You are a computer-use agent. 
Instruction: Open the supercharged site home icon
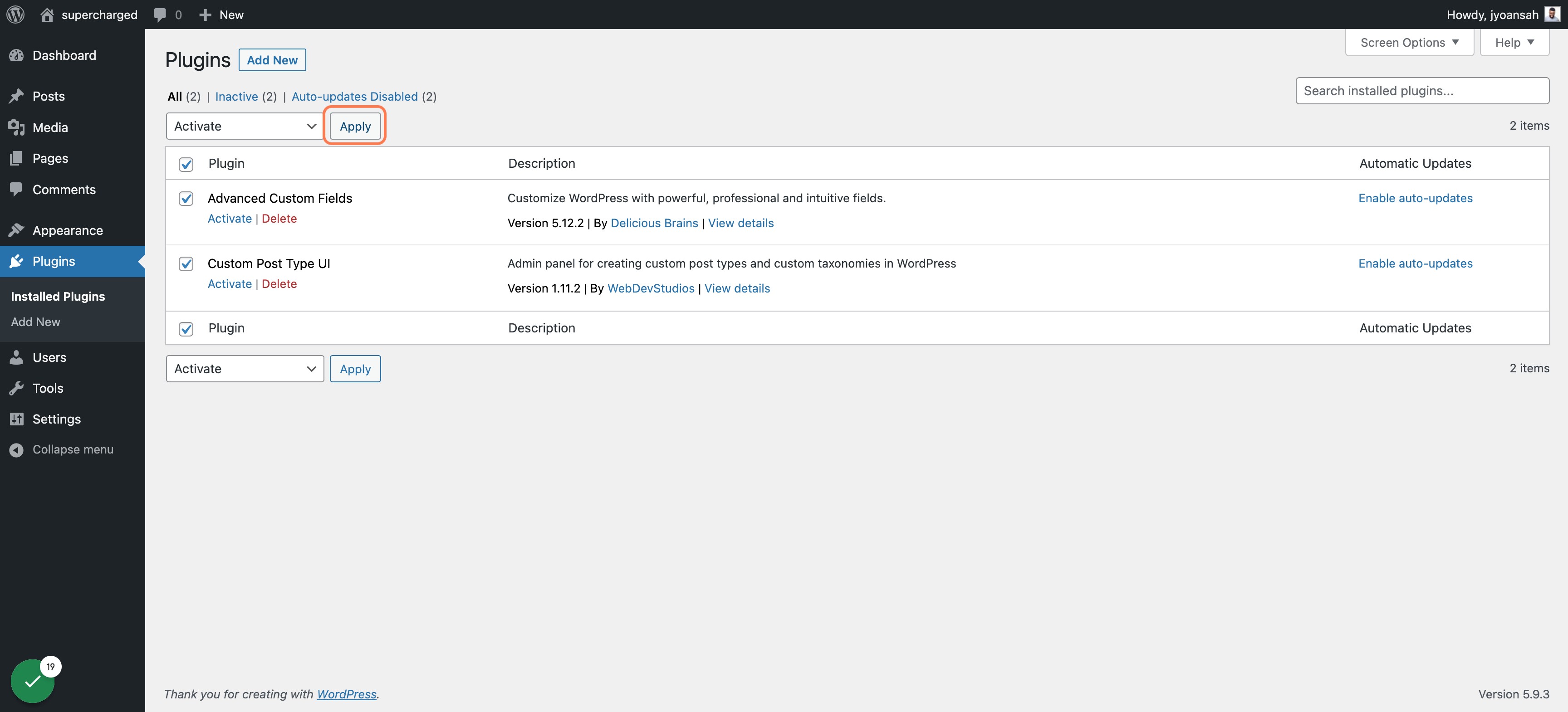(47, 15)
